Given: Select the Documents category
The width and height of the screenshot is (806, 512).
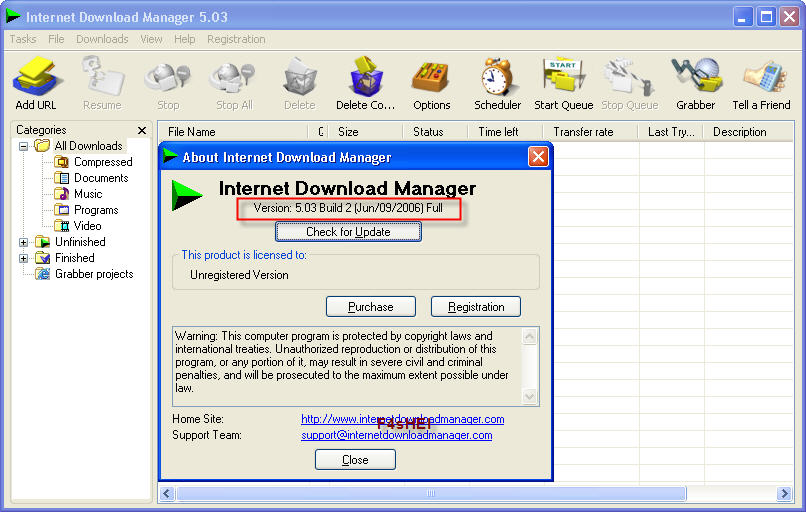Looking at the screenshot, I should [x=91, y=178].
